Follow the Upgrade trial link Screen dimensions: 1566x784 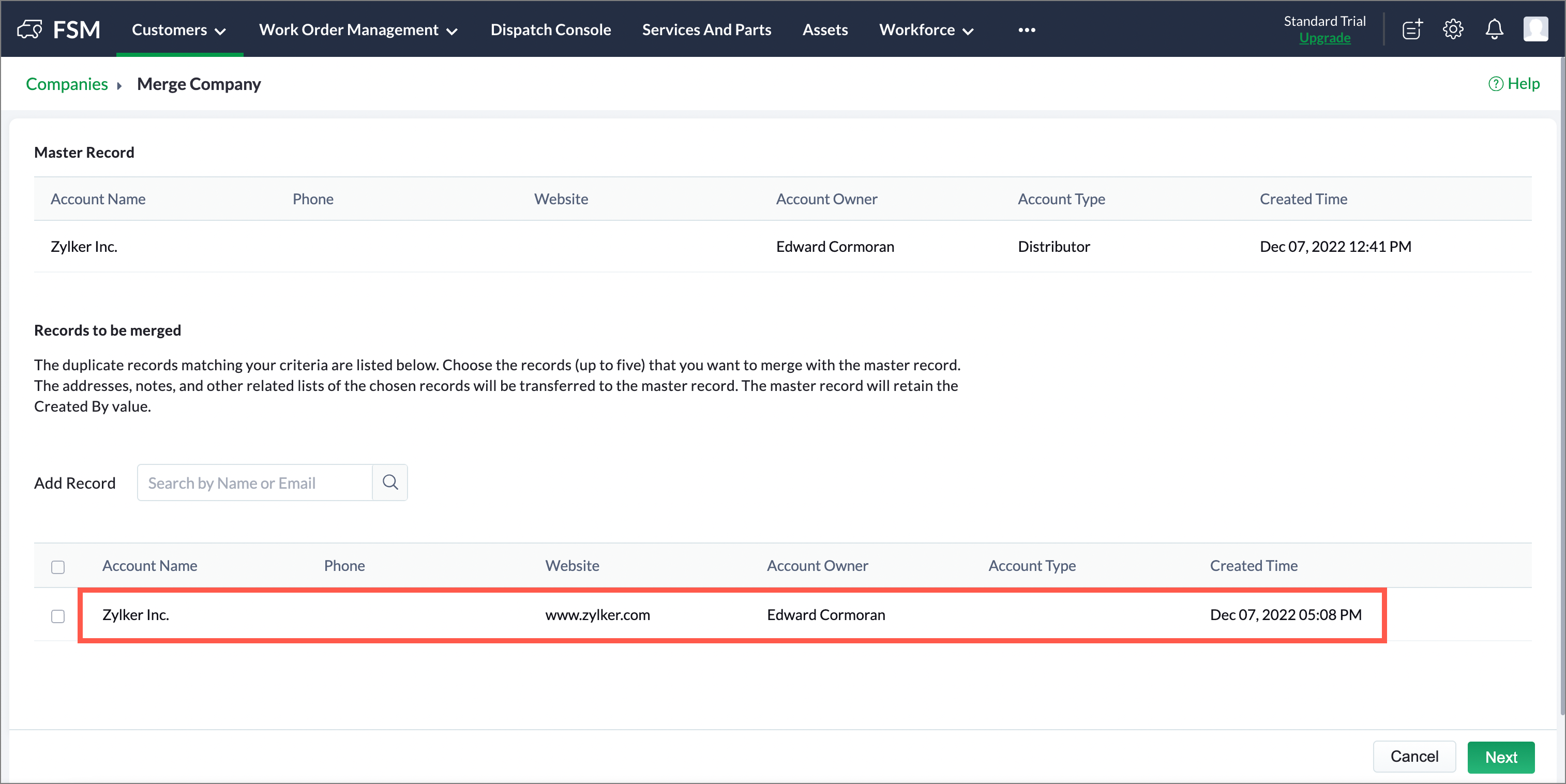coord(1324,38)
